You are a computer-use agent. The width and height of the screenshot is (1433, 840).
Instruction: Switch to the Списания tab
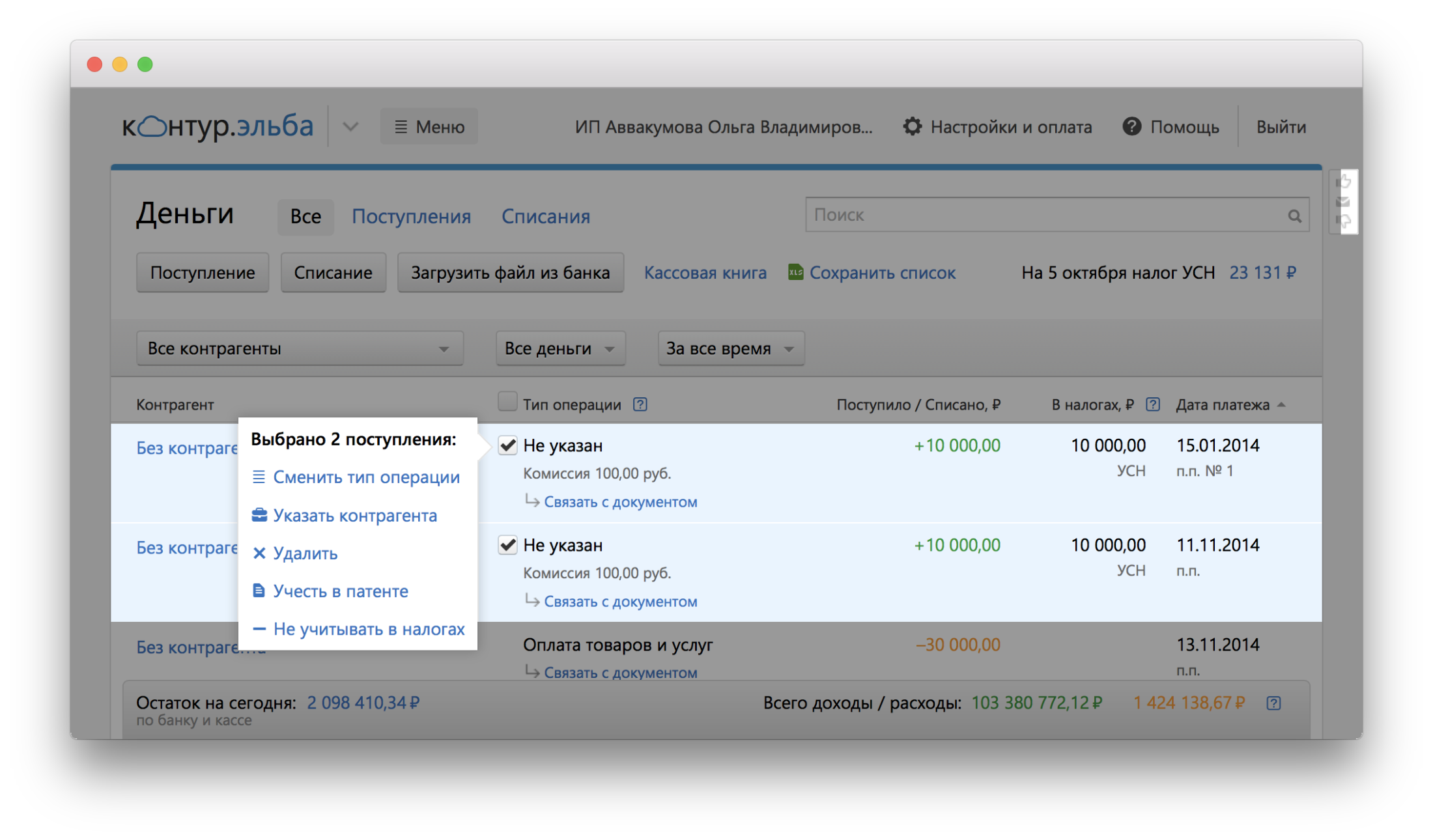click(x=546, y=217)
